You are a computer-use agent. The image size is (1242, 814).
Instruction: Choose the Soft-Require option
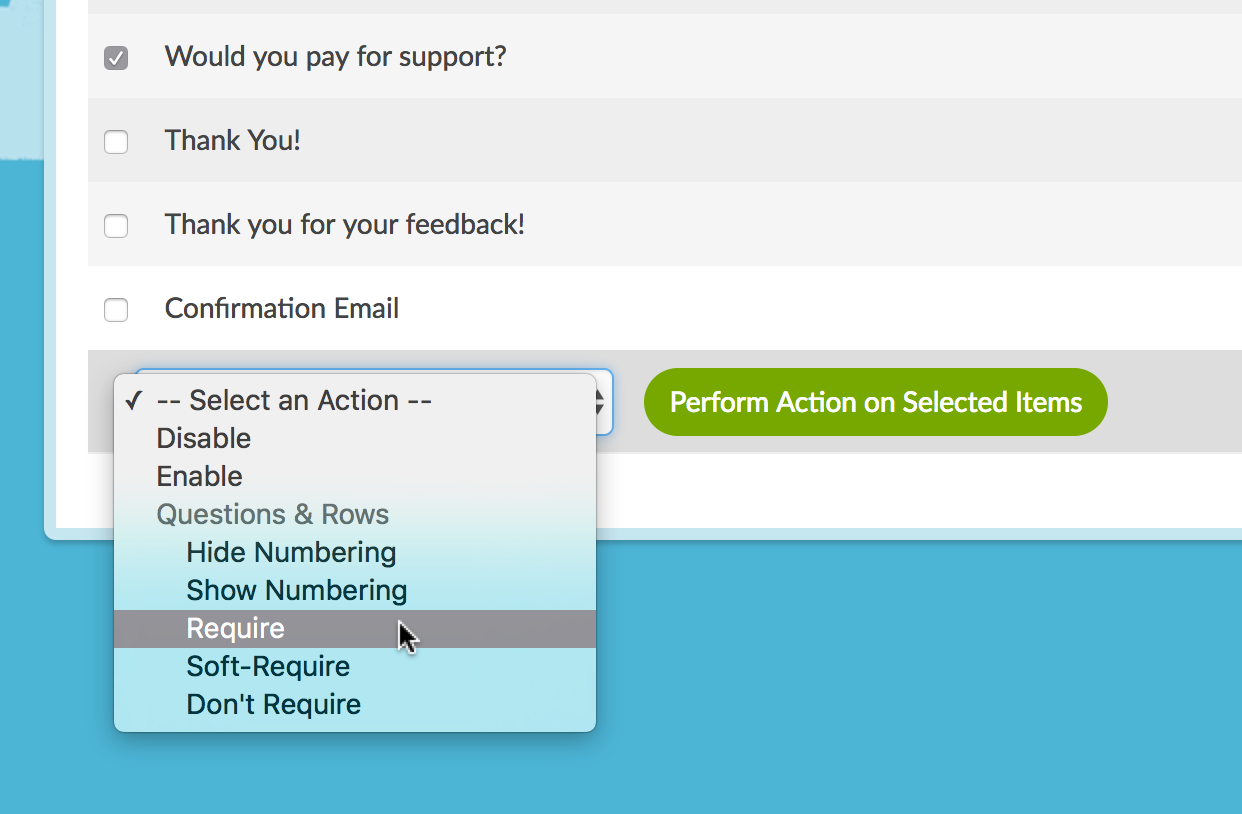point(268,667)
